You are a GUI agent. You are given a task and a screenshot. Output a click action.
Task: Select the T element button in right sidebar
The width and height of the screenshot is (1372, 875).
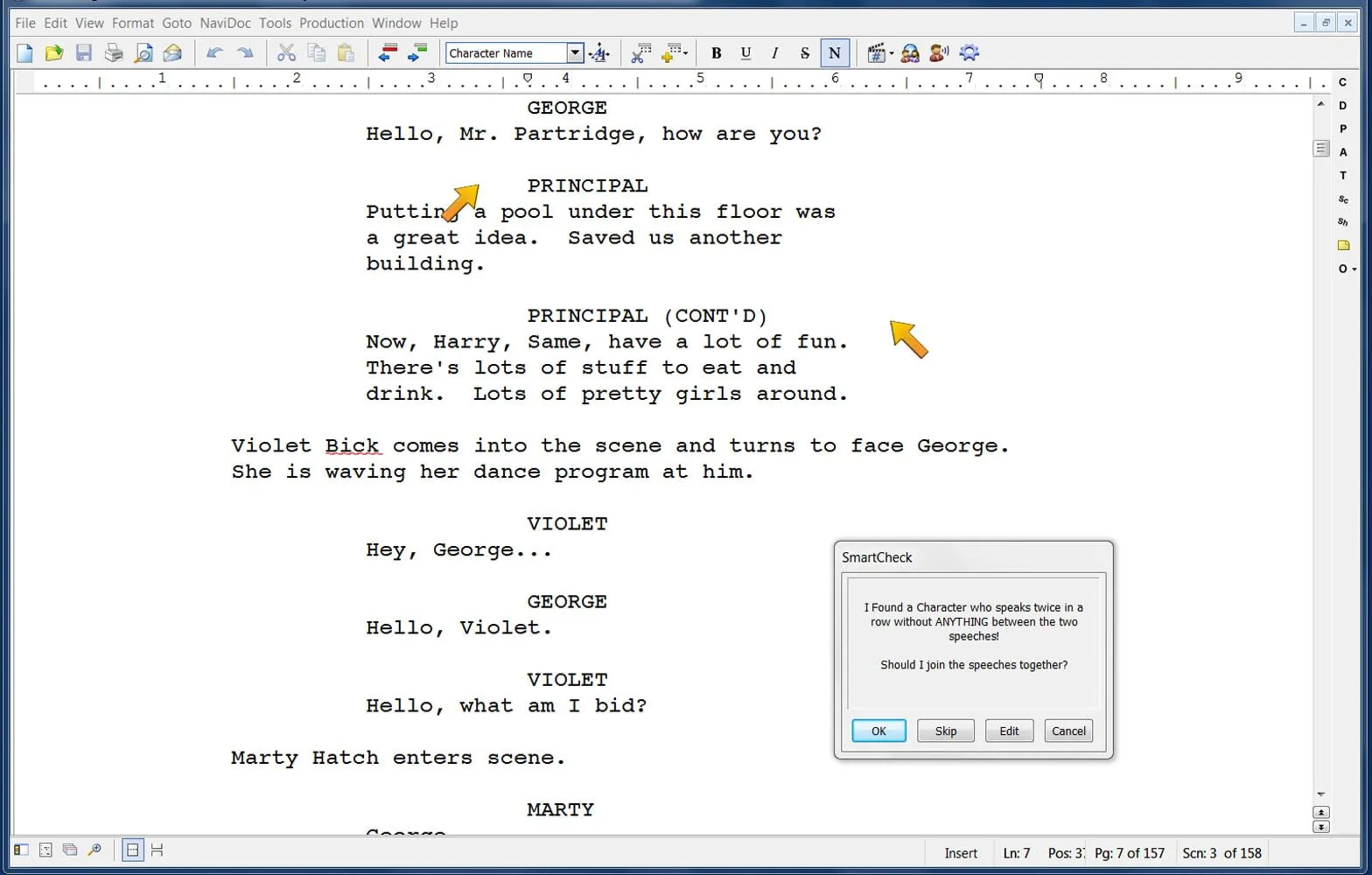(x=1342, y=176)
